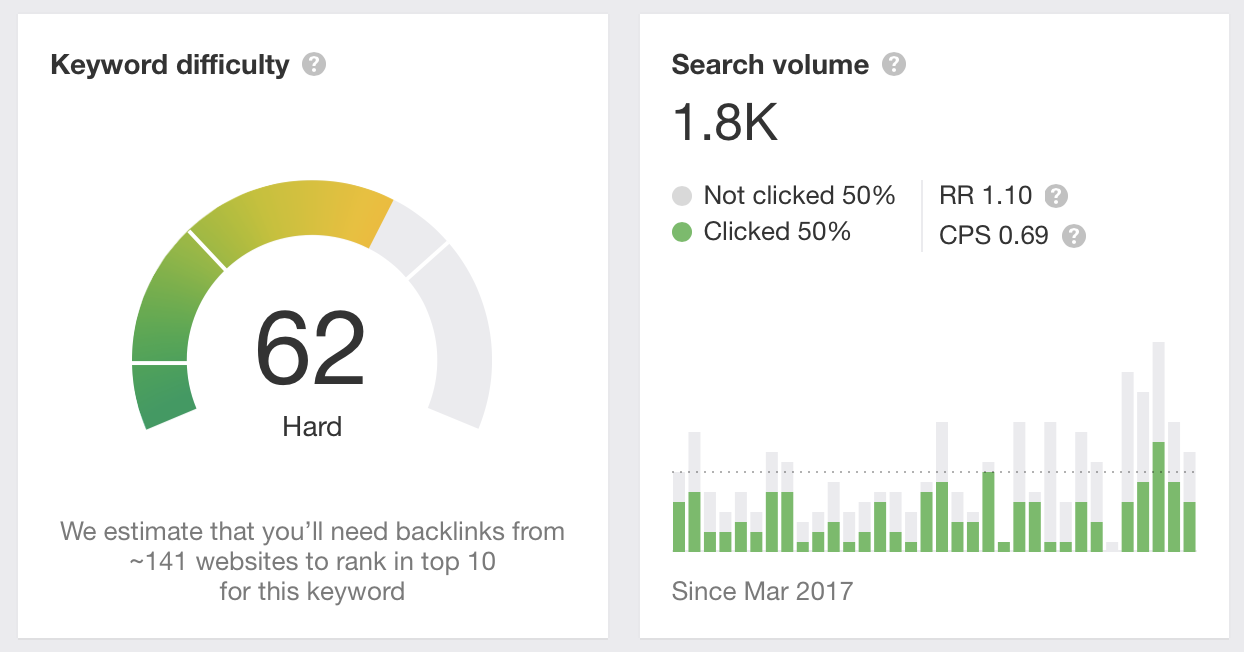Click the Since Mar 2017 label
This screenshot has height=652, width=1244.
(x=762, y=590)
